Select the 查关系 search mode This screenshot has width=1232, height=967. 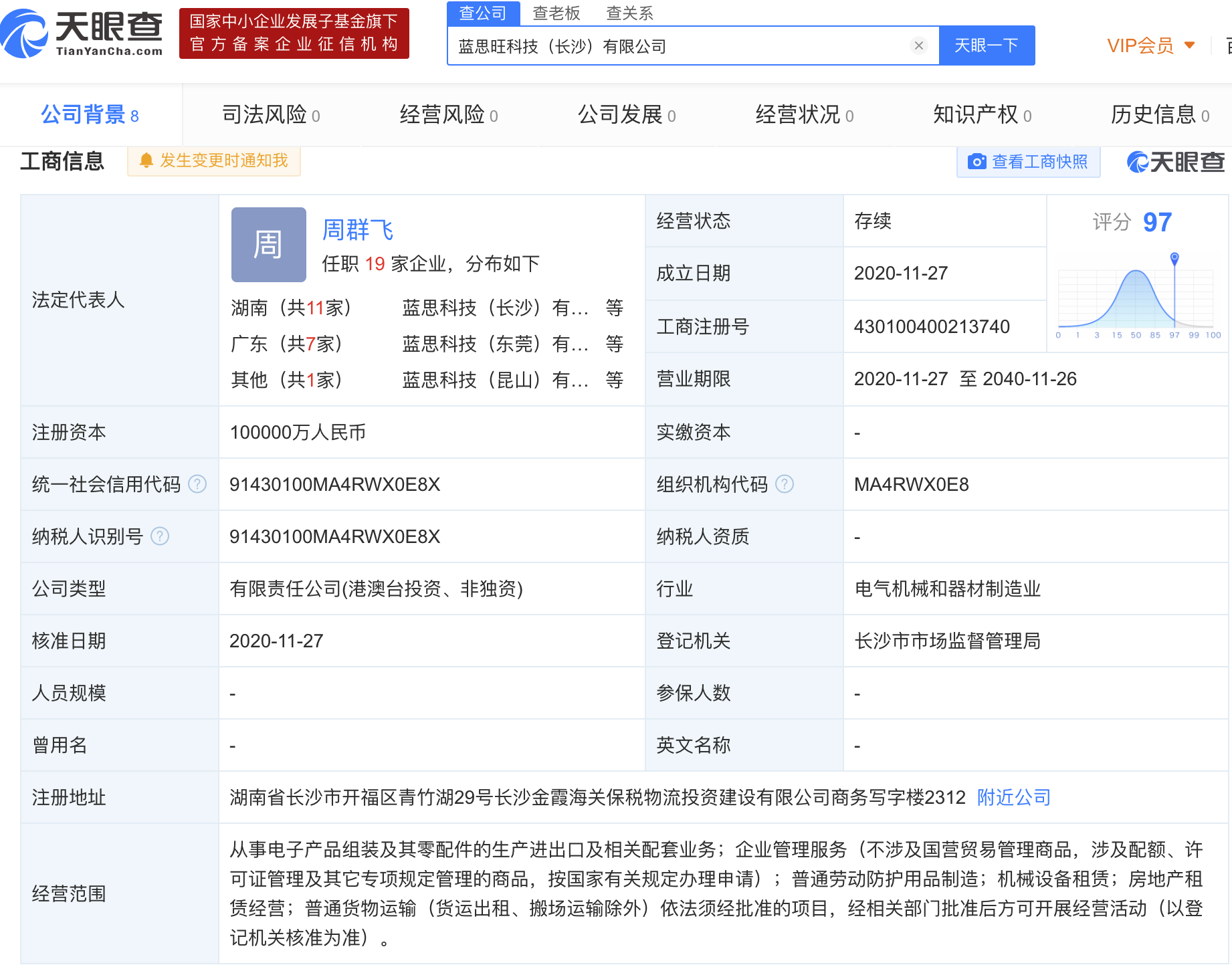coord(629,13)
